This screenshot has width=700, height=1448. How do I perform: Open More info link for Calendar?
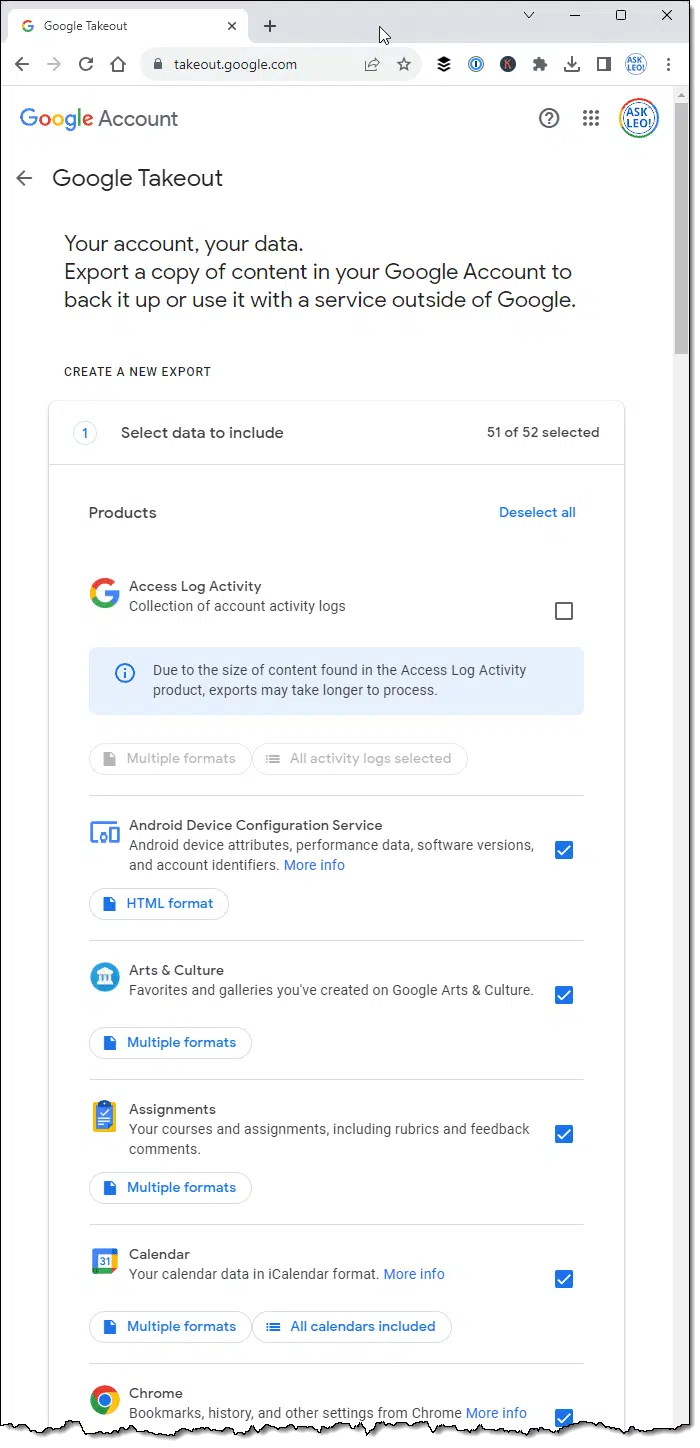[x=414, y=1275]
